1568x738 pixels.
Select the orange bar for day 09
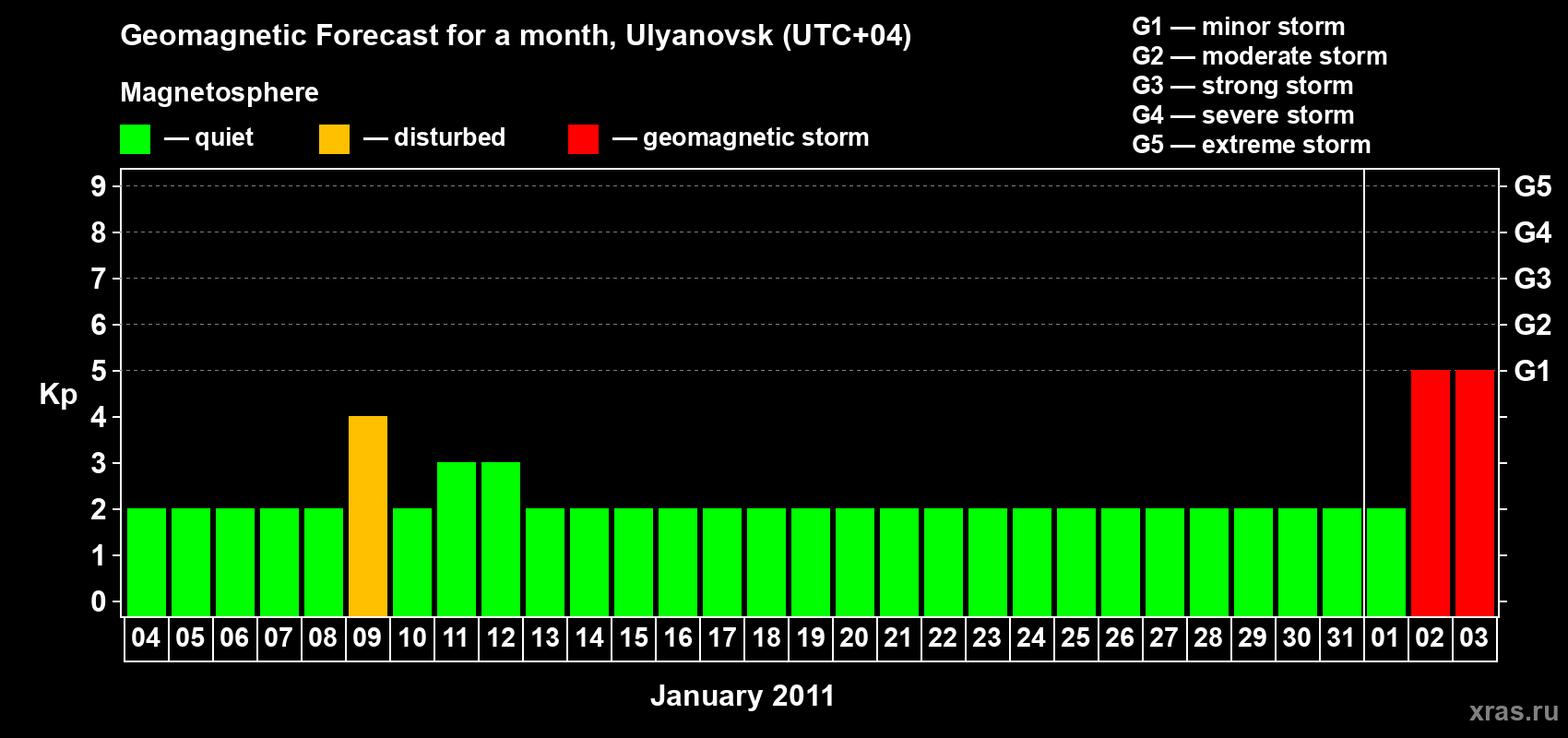(x=368, y=516)
